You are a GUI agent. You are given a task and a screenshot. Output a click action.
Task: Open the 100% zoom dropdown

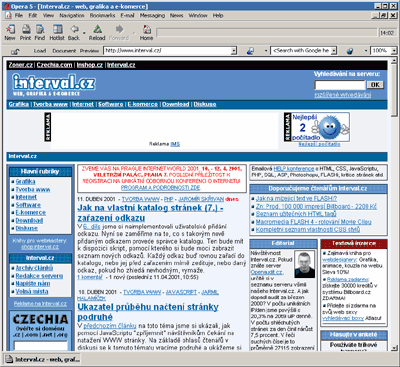click(x=394, y=51)
